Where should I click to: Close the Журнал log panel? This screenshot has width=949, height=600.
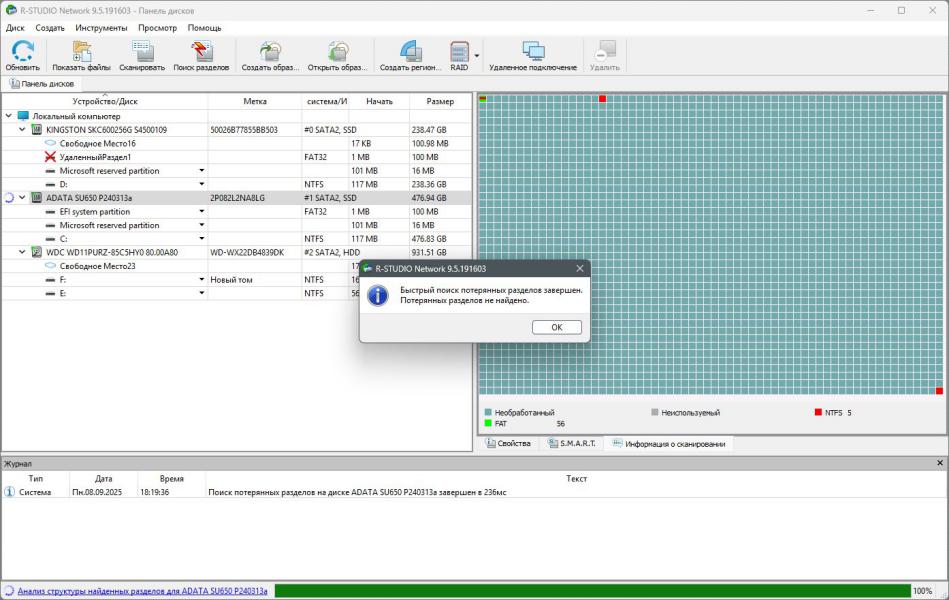point(939,463)
